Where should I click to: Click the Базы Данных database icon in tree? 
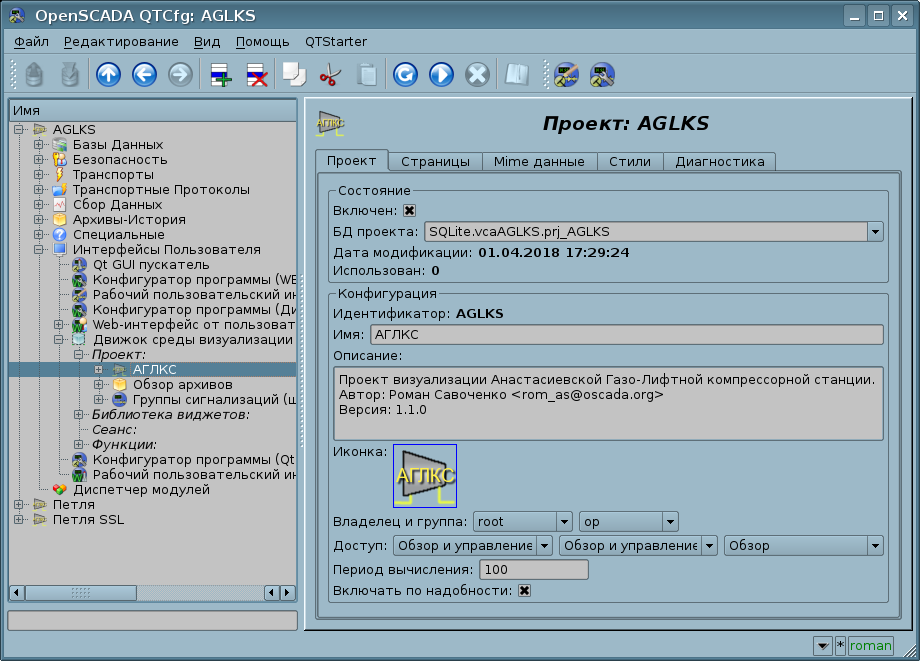click(59, 145)
